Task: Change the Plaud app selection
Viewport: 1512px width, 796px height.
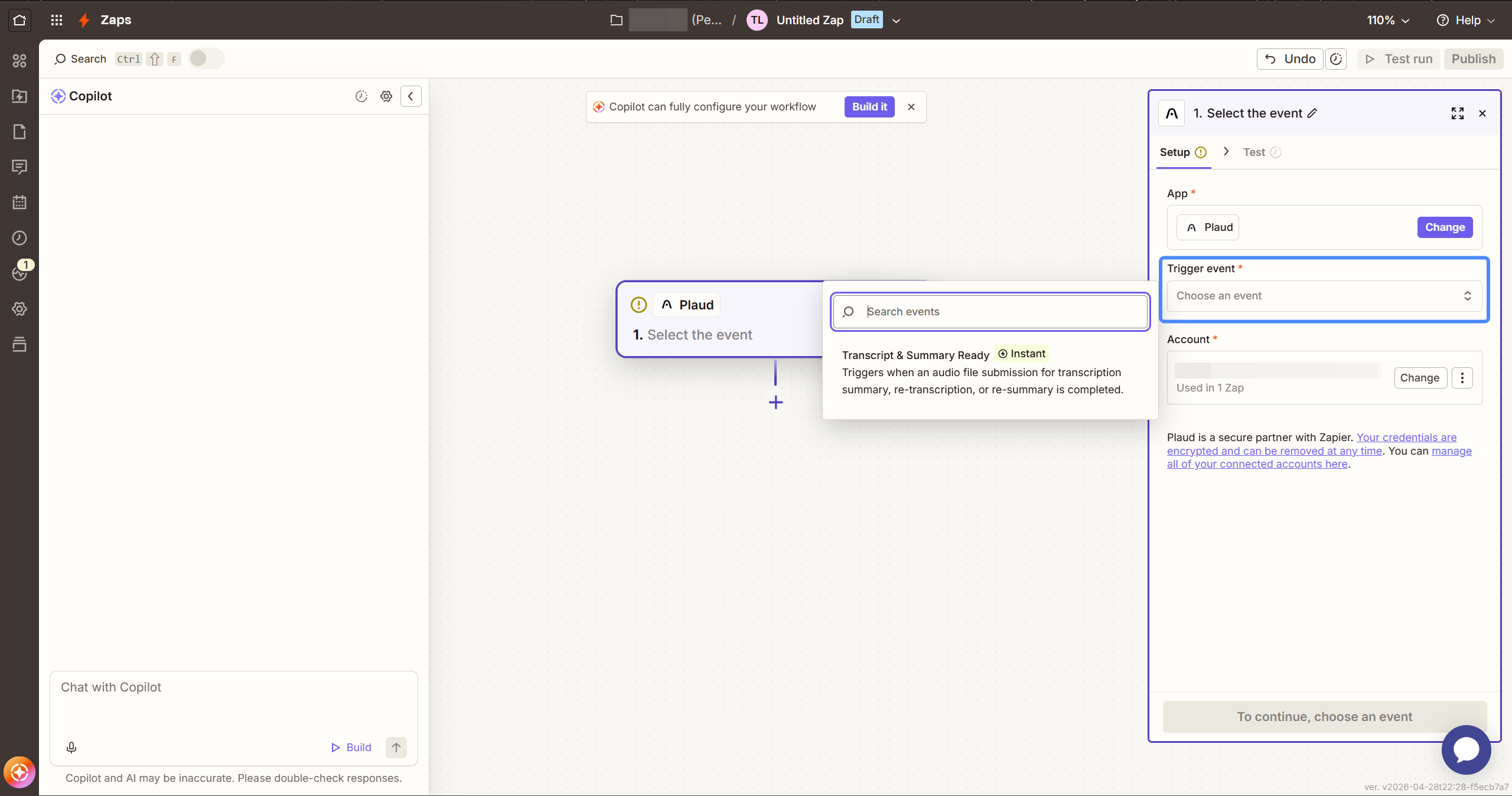Action: coord(1445,227)
